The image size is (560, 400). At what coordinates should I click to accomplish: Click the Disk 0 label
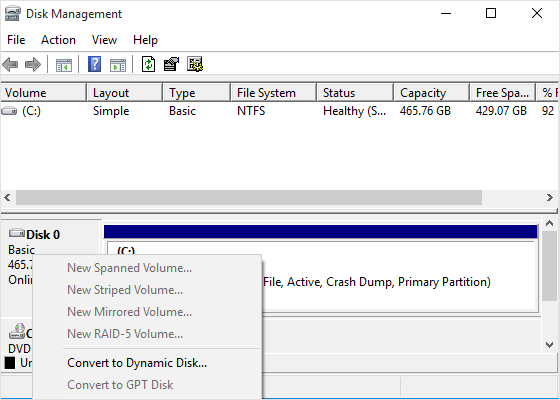(43, 235)
